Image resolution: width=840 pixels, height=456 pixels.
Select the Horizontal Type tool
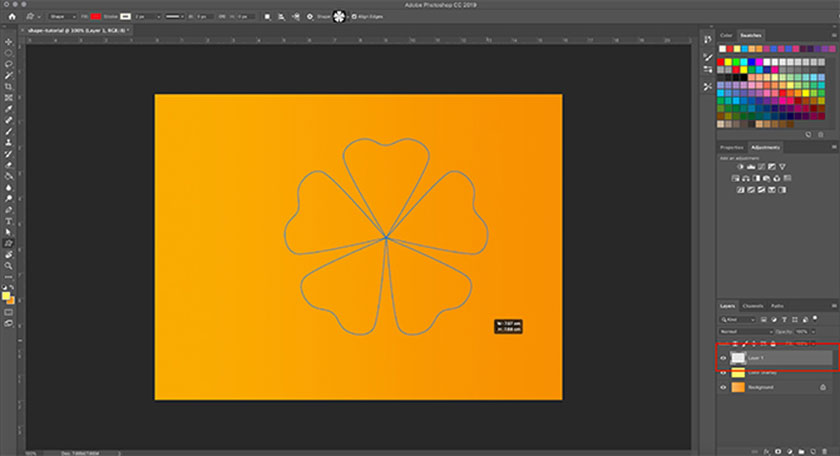coord(9,221)
